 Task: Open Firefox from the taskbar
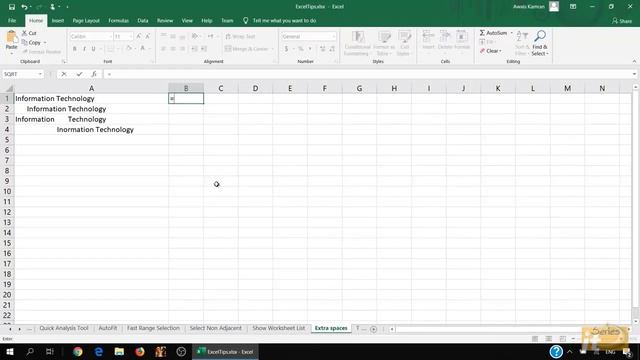(x=140, y=351)
